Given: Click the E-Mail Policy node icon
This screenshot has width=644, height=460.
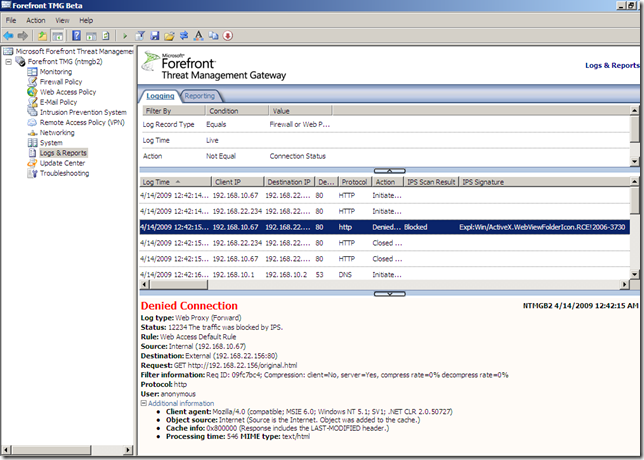Looking at the screenshot, I should [32, 102].
